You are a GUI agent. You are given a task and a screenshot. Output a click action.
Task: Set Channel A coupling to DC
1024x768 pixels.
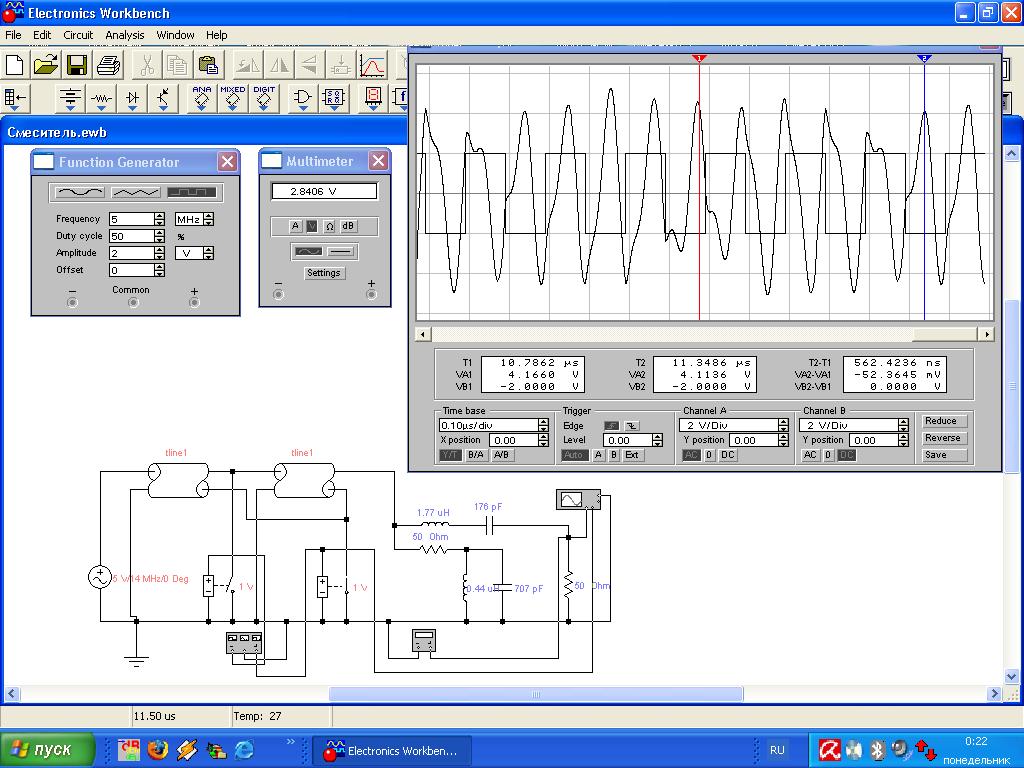click(x=728, y=455)
